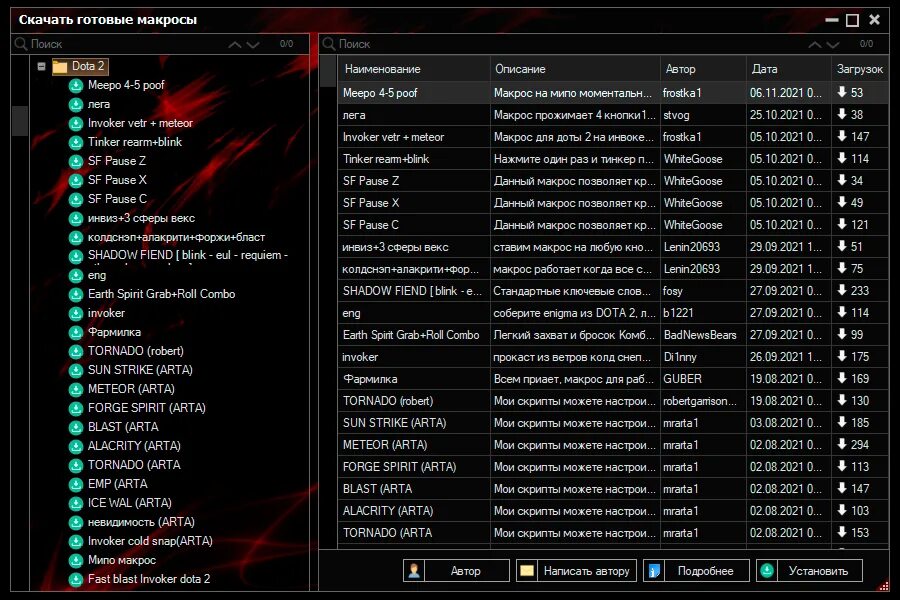Click the right panel search magnifier icon
This screenshot has width=900, height=600.
click(329, 44)
